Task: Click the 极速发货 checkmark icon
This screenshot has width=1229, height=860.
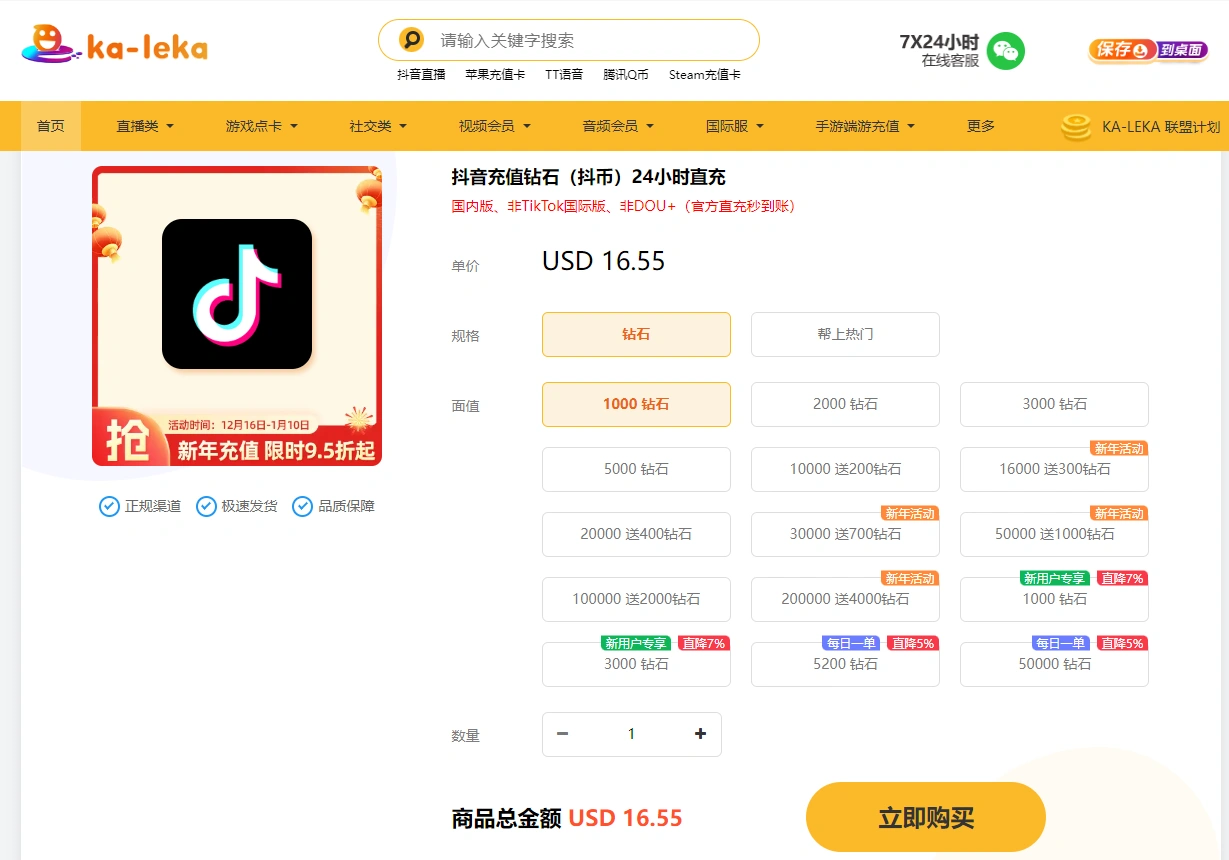Action: [x=206, y=506]
